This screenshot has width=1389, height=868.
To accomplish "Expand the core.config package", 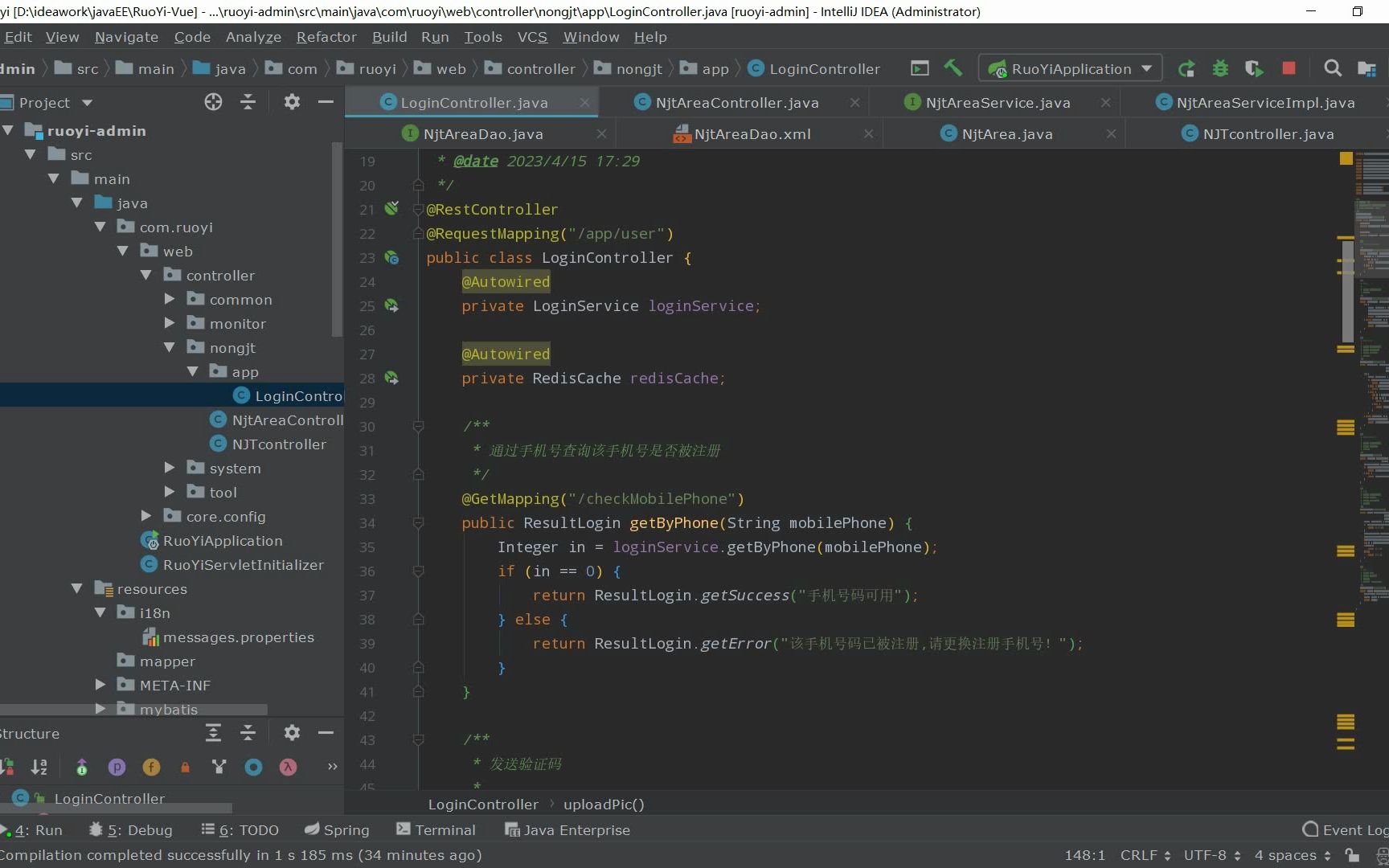I will (x=146, y=516).
